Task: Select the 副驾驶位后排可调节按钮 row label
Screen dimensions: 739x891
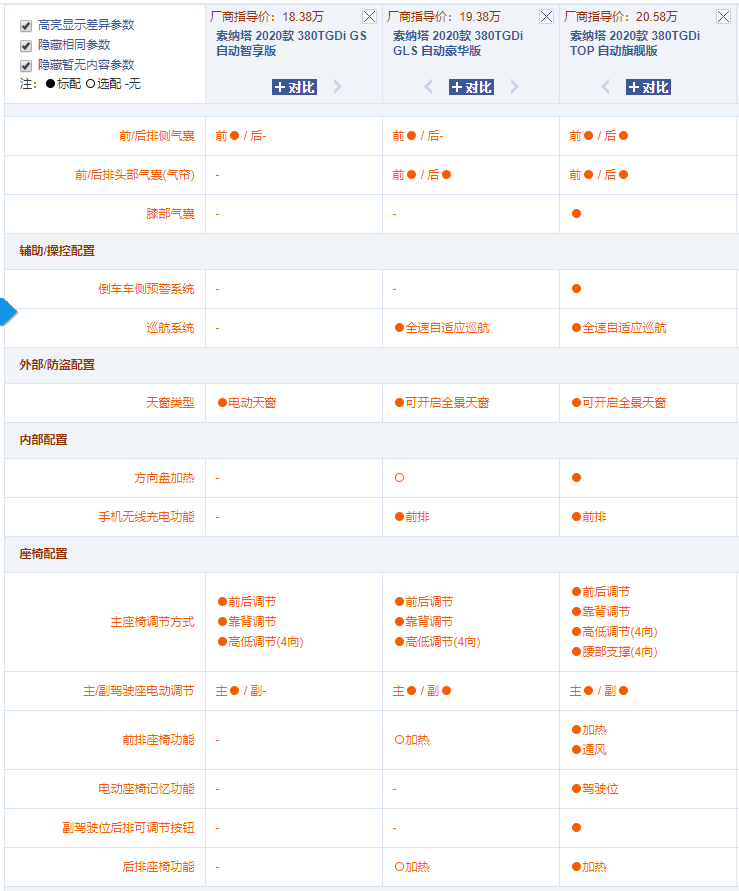Action: (x=128, y=828)
